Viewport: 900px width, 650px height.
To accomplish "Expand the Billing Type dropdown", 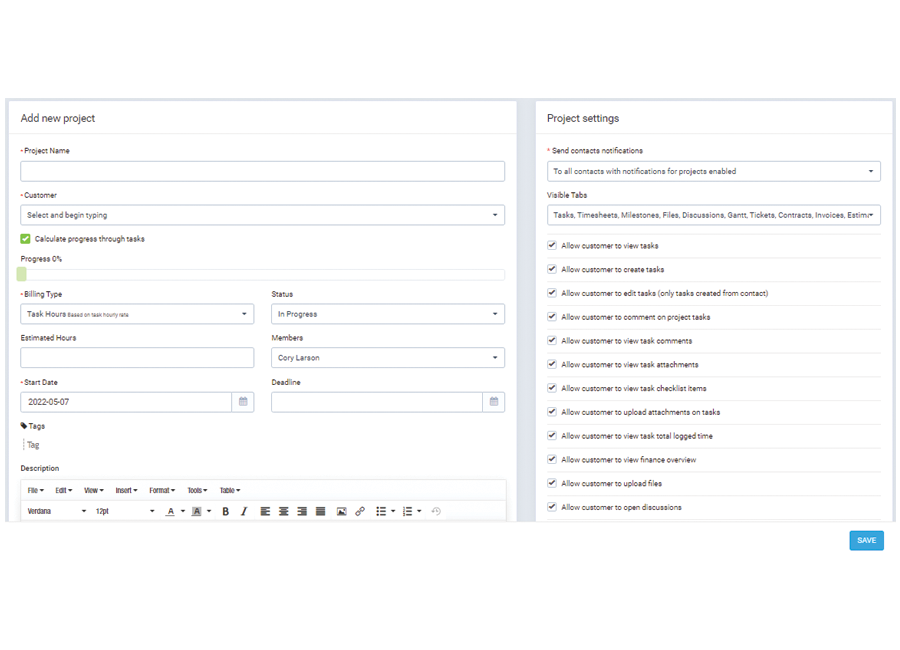I will 137,314.
